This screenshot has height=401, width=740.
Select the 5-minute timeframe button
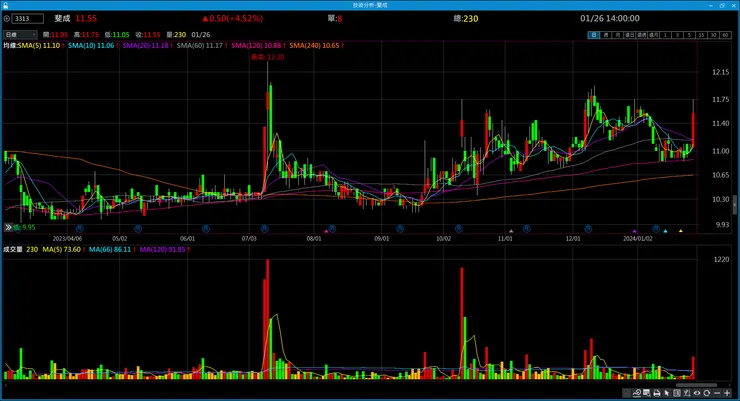[690, 35]
